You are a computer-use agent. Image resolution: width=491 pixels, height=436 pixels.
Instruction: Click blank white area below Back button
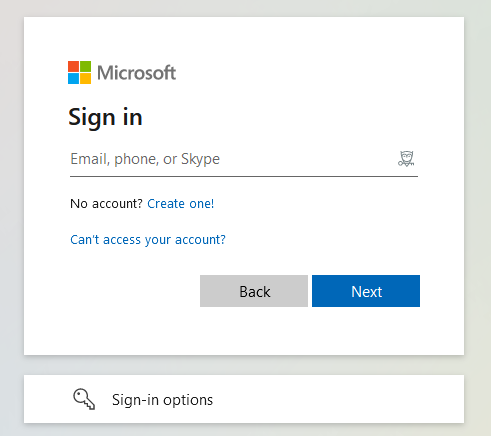pyautogui.click(x=254, y=330)
